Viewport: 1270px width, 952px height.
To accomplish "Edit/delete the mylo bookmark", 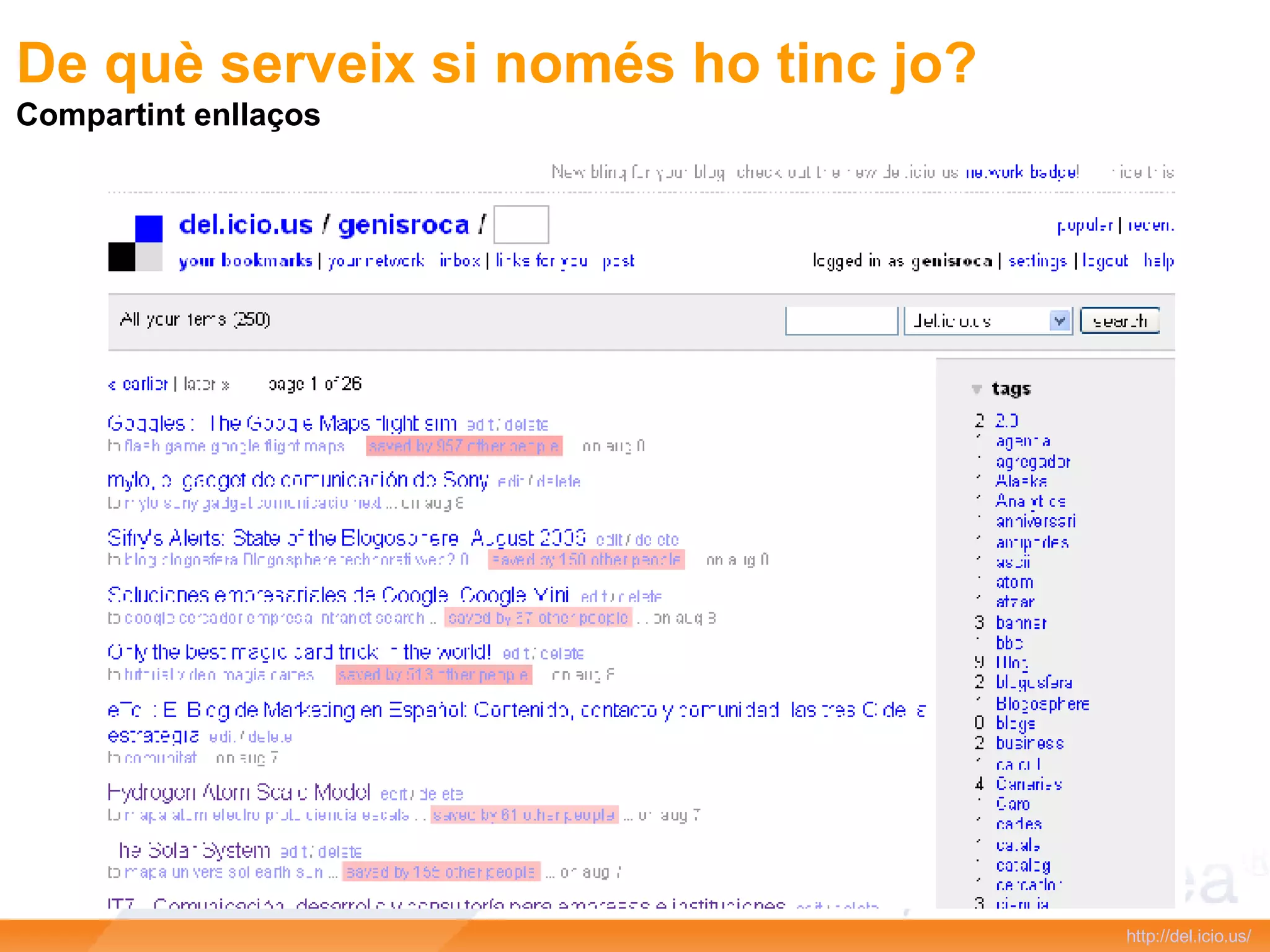I will click(539, 482).
